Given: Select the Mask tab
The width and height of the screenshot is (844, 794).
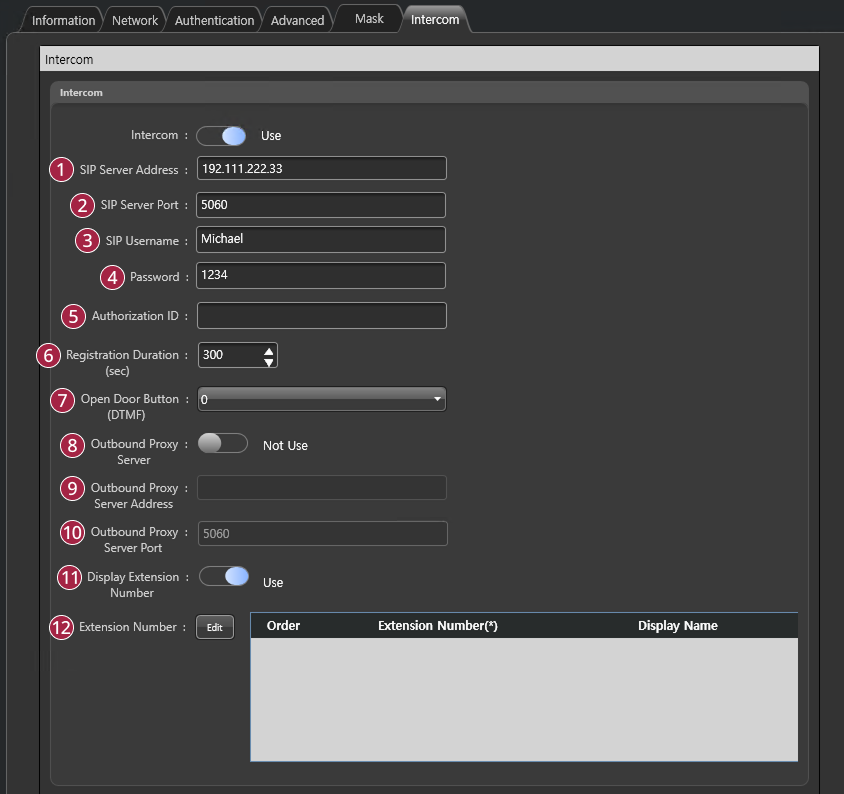Looking at the screenshot, I should (x=369, y=19).
